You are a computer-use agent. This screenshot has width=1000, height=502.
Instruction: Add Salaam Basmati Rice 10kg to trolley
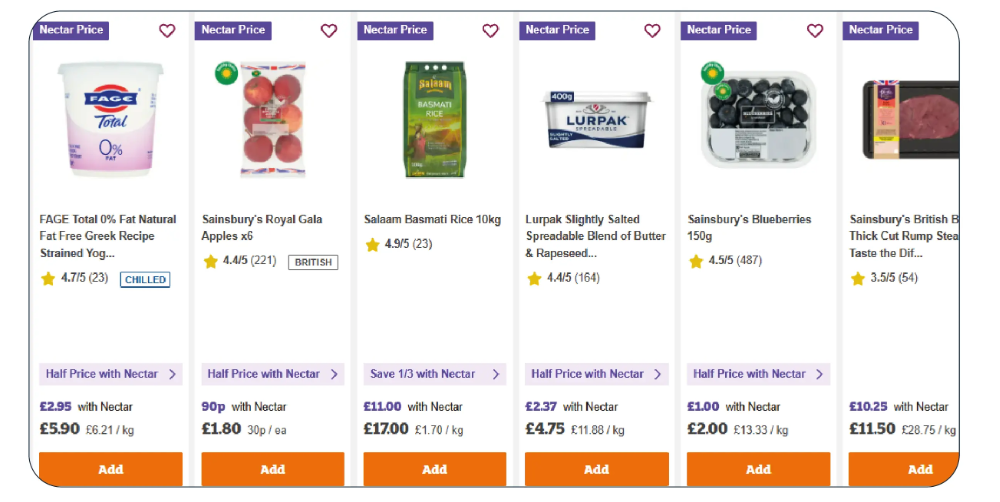click(435, 469)
